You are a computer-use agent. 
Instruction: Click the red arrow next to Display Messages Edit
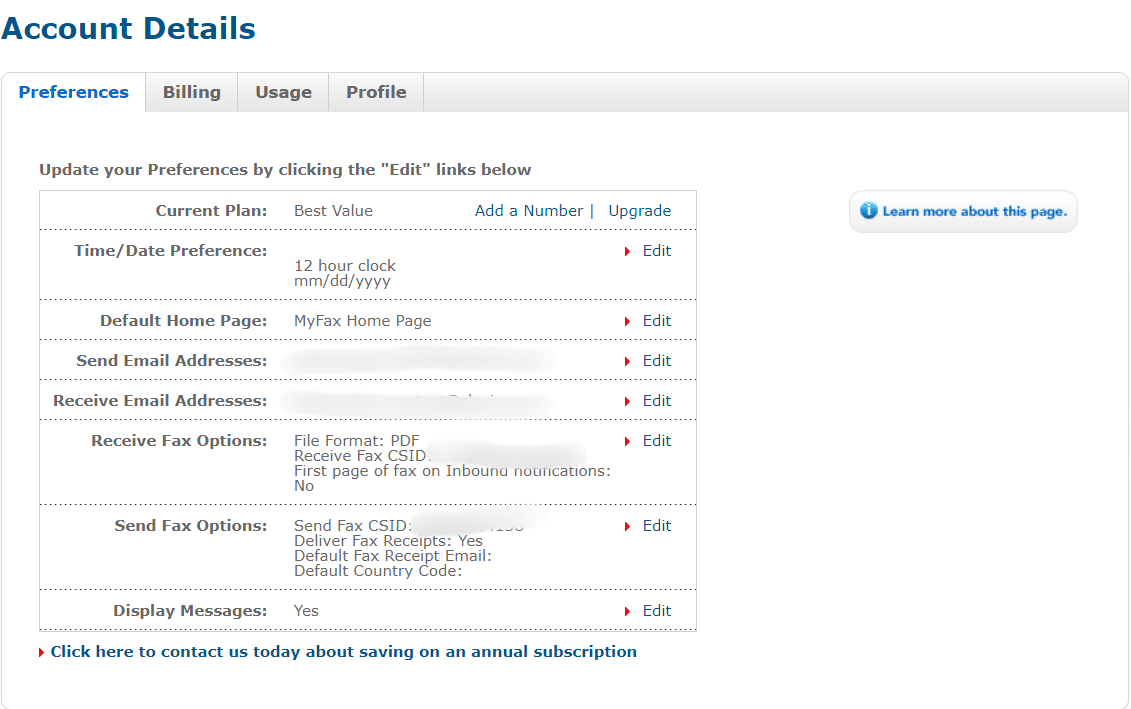628,610
